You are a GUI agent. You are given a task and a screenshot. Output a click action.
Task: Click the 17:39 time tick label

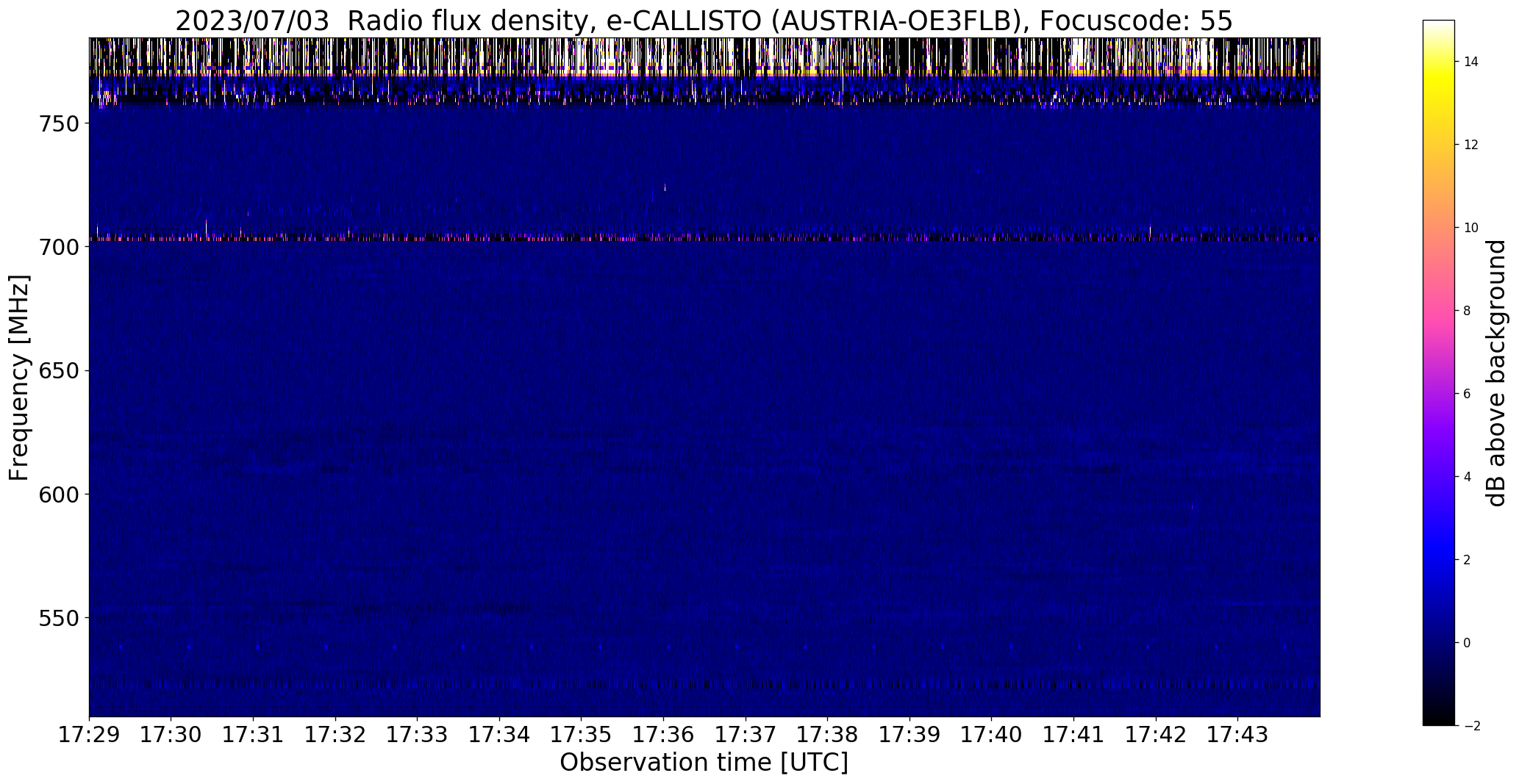pyautogui.click(x=909, y=735)
